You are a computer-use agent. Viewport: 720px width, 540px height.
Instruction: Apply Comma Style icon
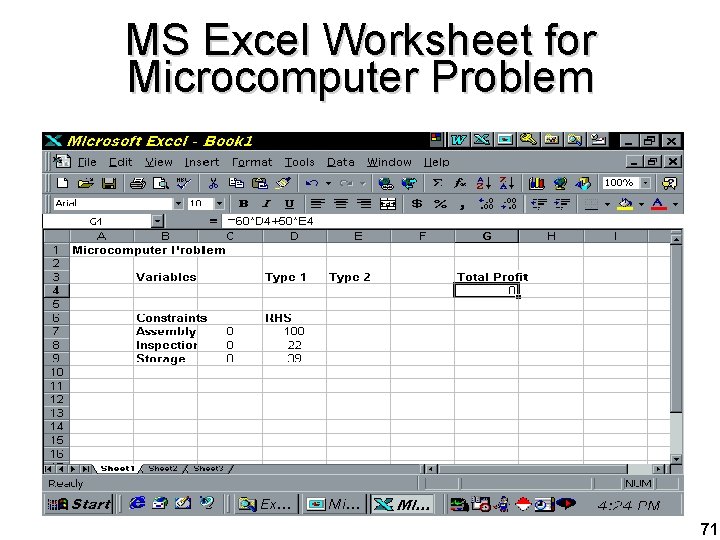coord(462,205)
